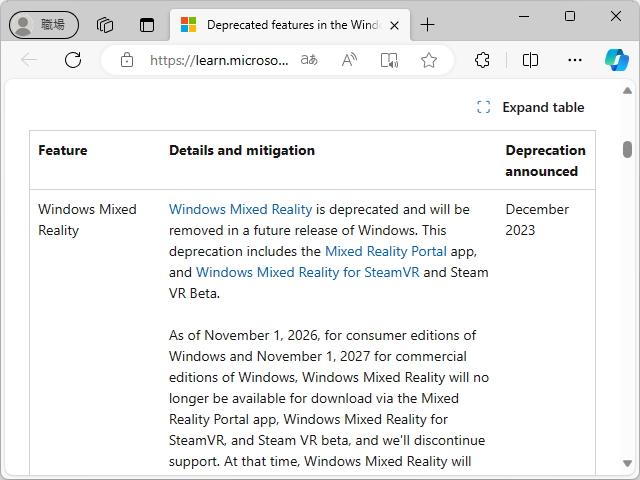View site information lock icon
The image size is (640, 480).
[x=127, y=60]
